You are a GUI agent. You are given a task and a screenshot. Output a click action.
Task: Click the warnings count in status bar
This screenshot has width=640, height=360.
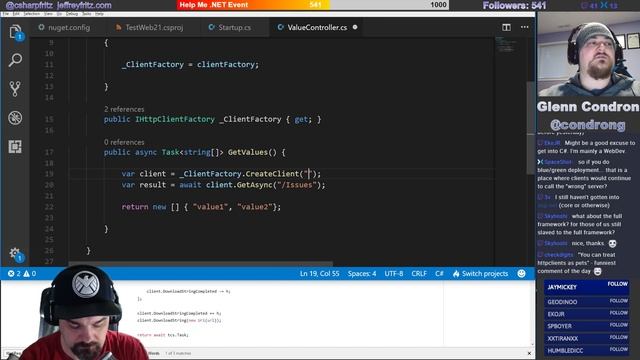29,273
